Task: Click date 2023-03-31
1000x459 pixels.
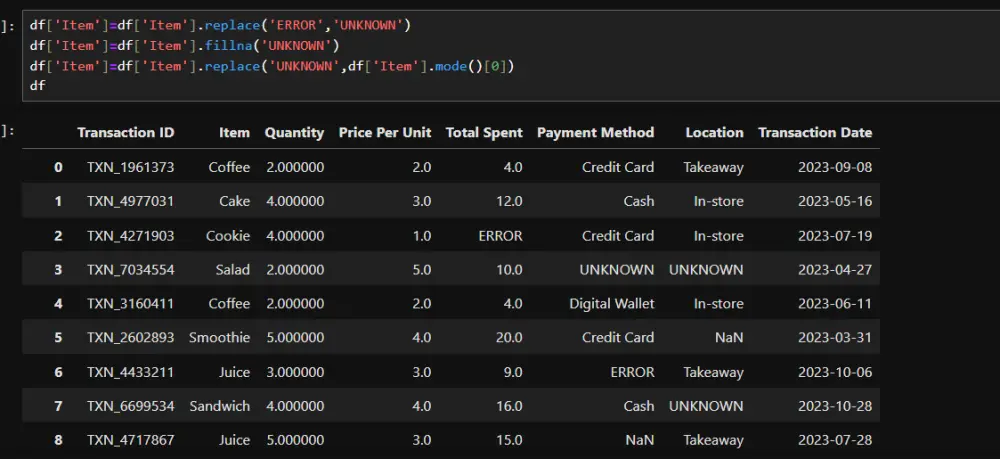Action: coord(835,337)
